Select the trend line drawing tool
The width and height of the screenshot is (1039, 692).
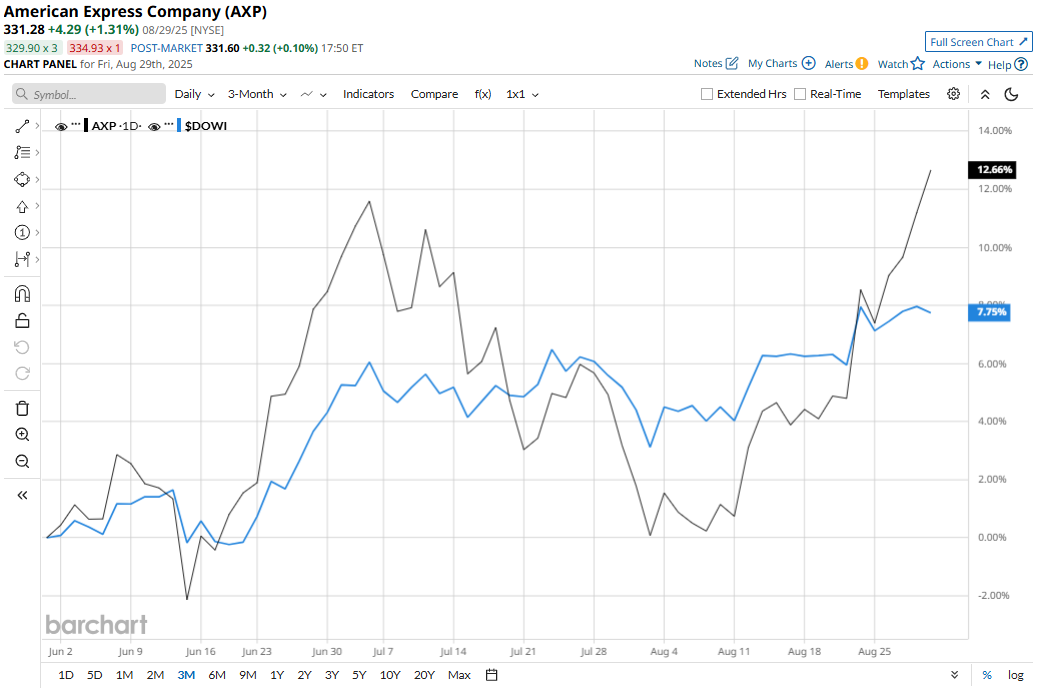pyautogui.click(x=22, y=126)
